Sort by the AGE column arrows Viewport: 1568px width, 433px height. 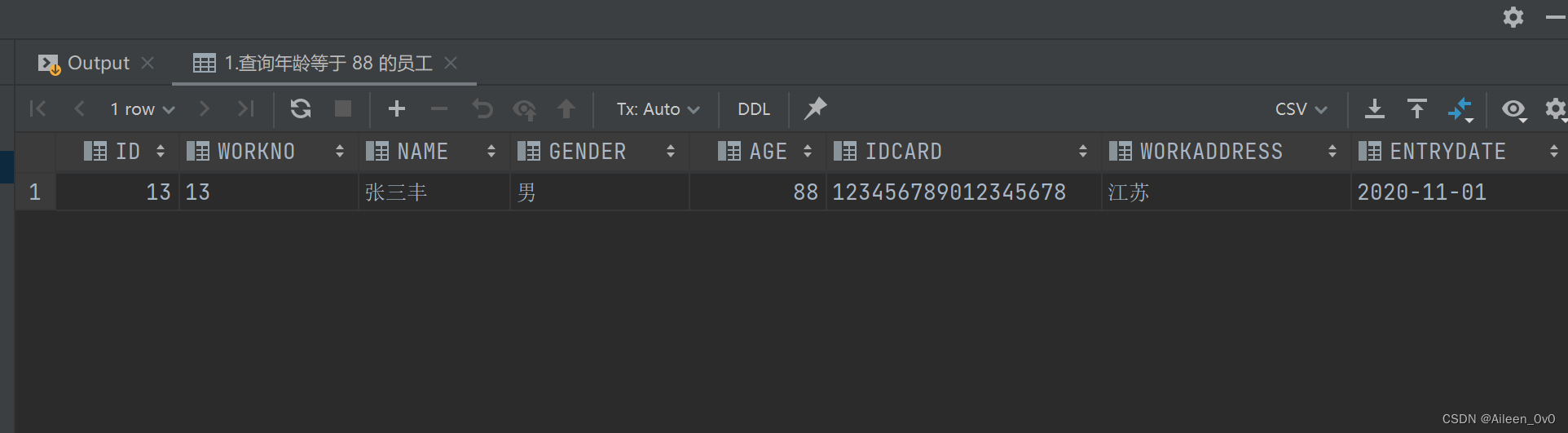(x=808, y=151)
